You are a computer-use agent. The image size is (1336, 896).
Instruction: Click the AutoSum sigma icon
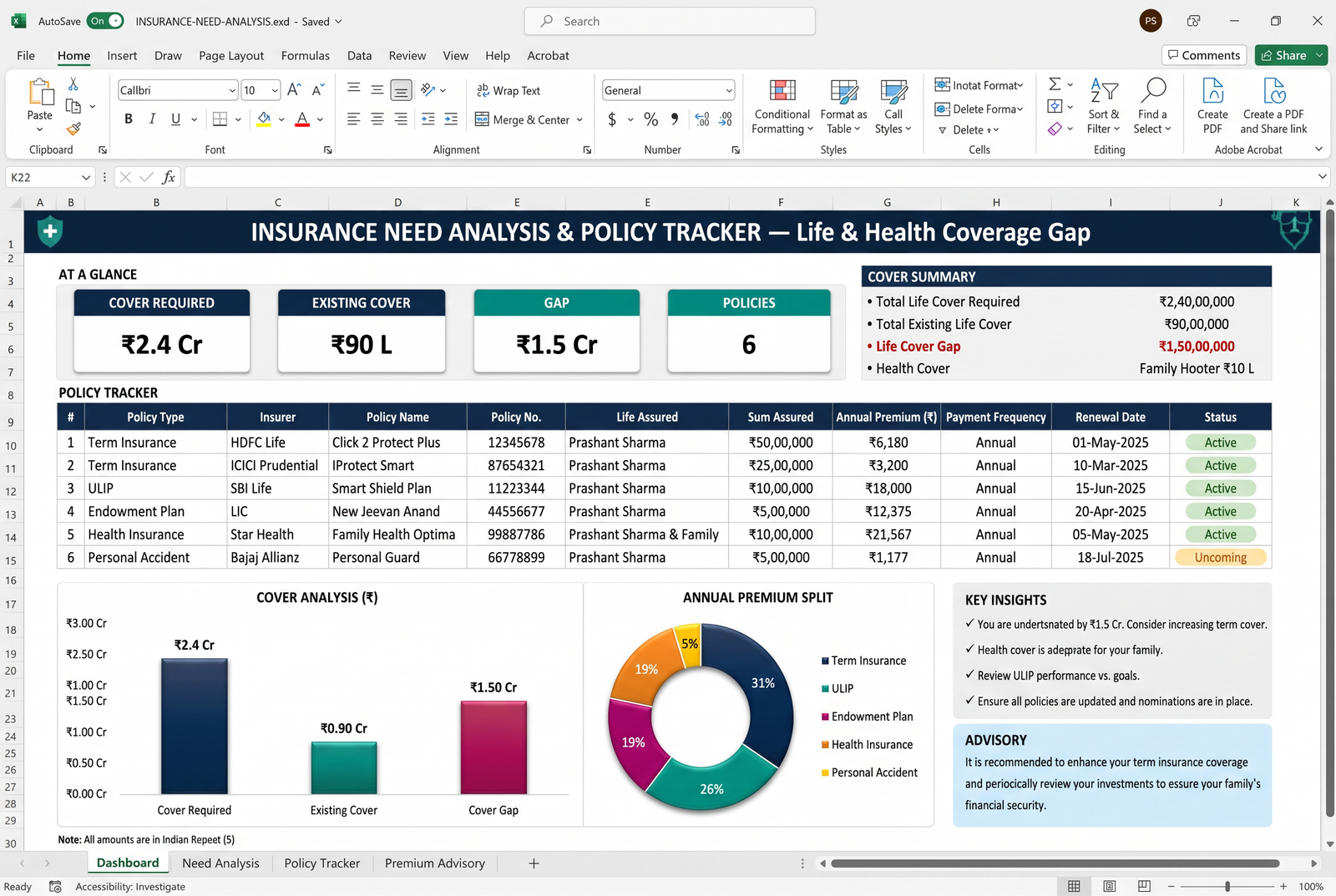[x=1055, y=84]
